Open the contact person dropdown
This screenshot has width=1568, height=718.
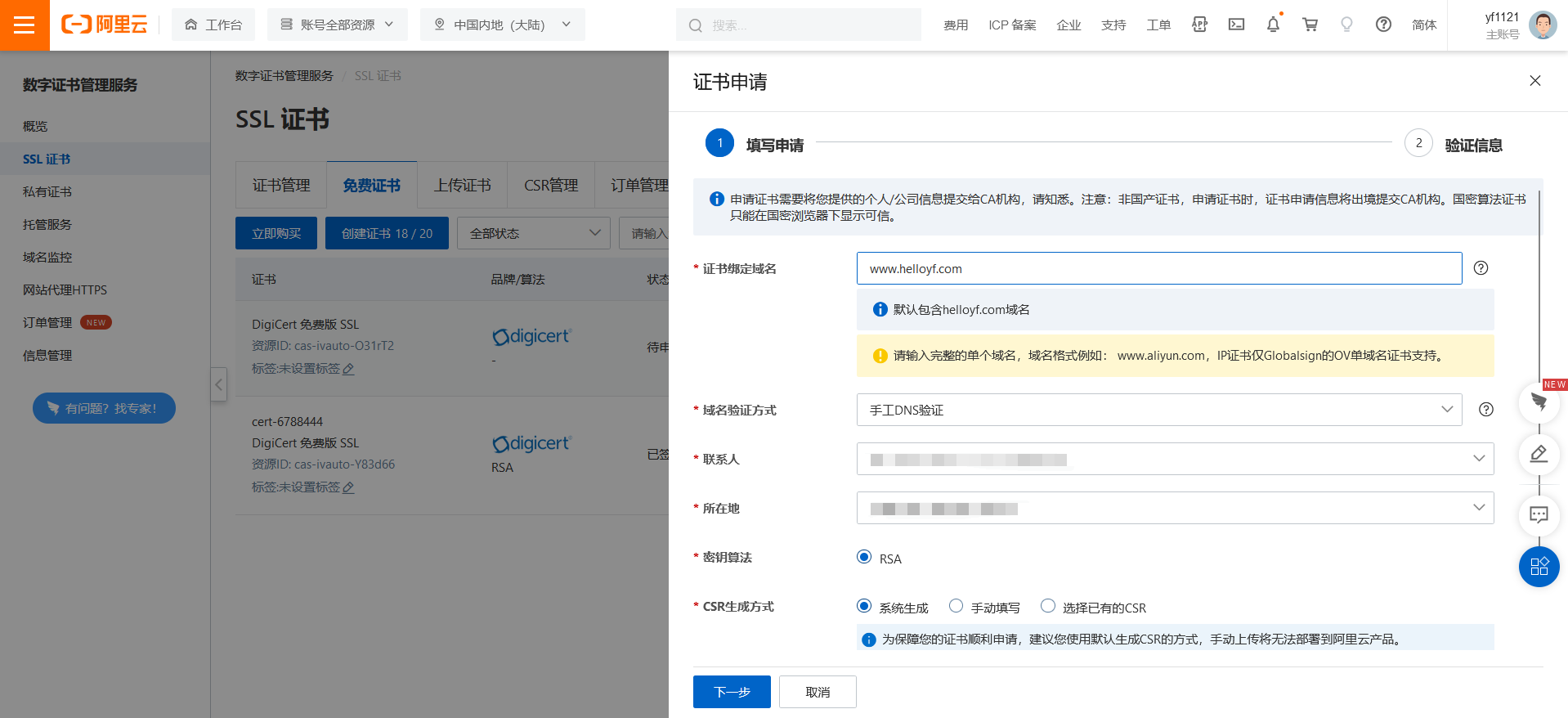pyautogui.click(x=1176, y=459)
